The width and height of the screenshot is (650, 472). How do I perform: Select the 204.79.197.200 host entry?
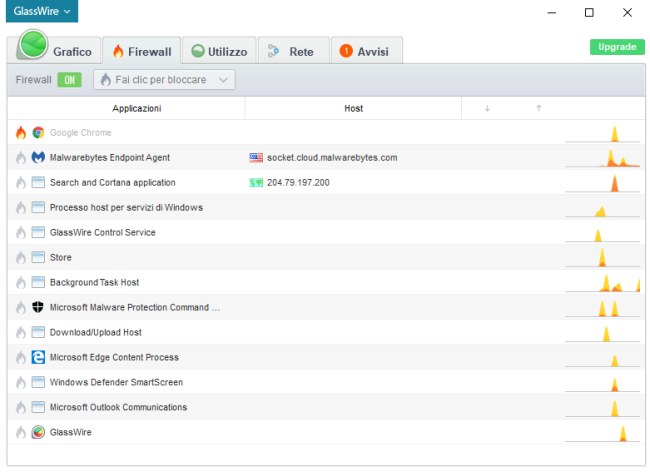(x=298, y=183)
